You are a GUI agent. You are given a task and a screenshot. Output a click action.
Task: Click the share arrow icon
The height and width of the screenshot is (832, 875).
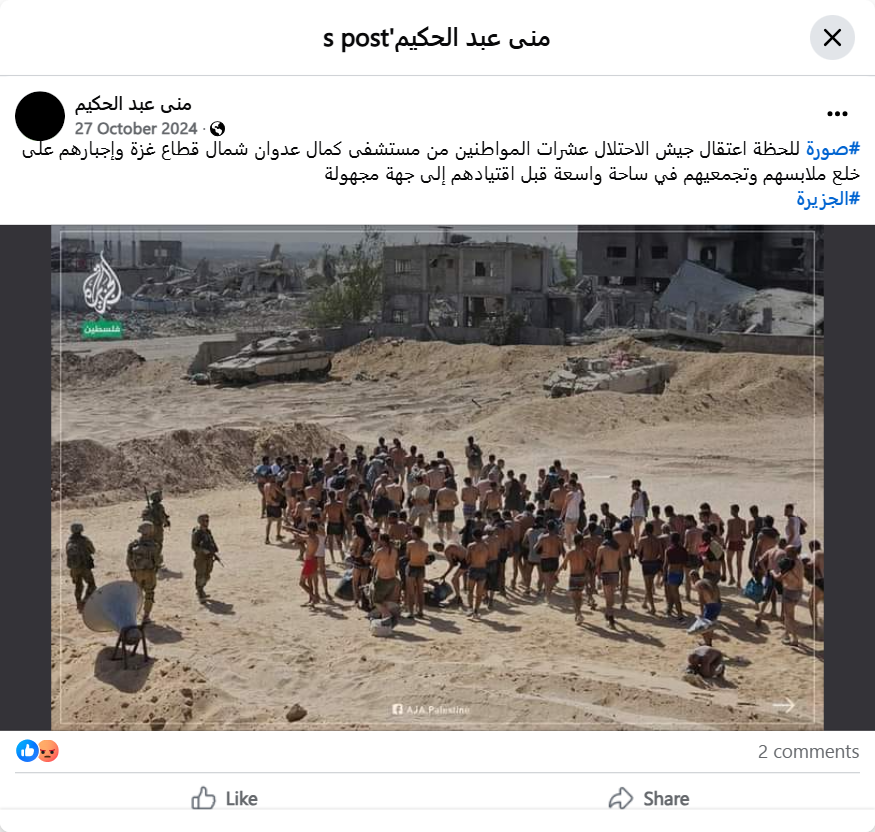click(x=621, y=799)
